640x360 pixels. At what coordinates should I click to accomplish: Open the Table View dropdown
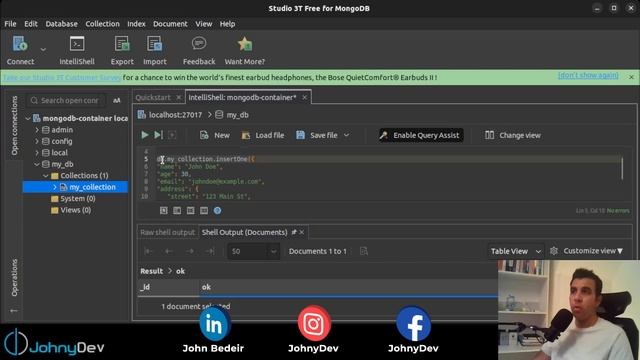[516, 251]
